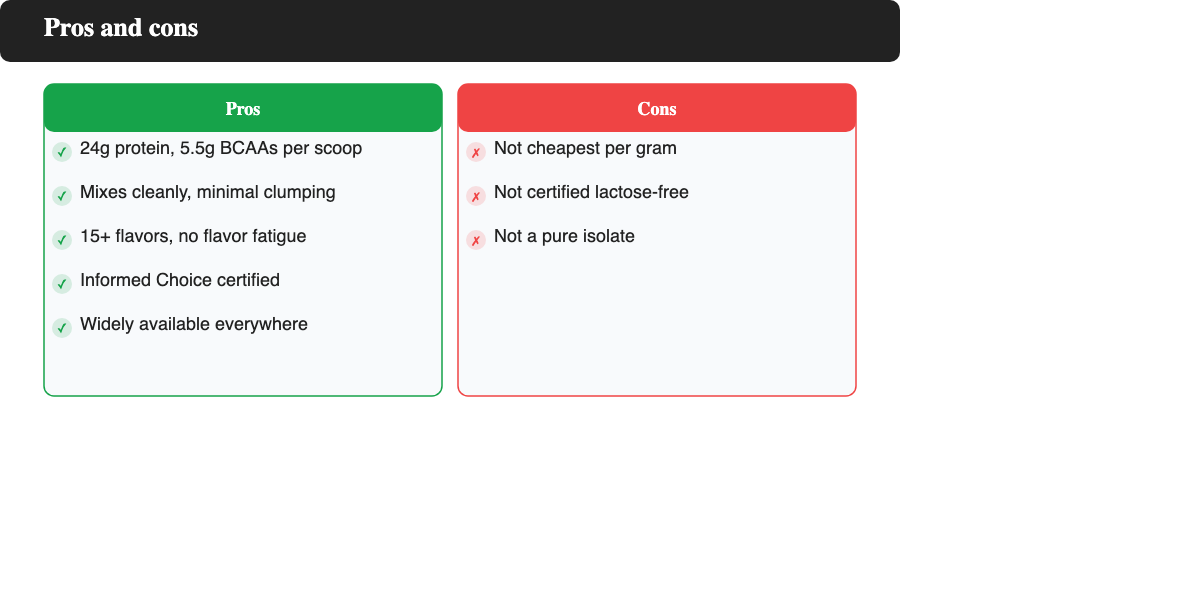Select the red Cons header
Image resolution: width=1200 pixels, height=601 pixels.
click(x=657, y=108)
